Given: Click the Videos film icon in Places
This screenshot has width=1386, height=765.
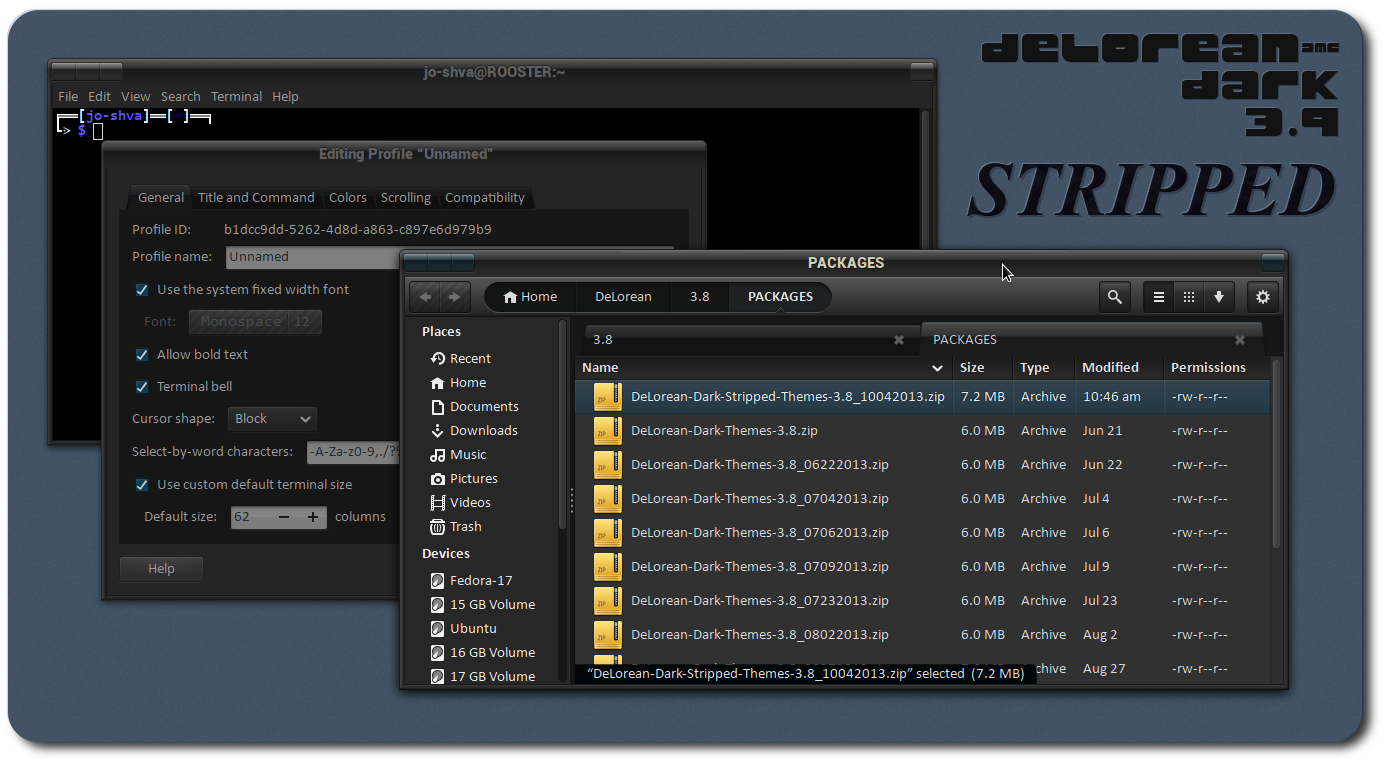Looking at the screenshot, I should 438,503.
